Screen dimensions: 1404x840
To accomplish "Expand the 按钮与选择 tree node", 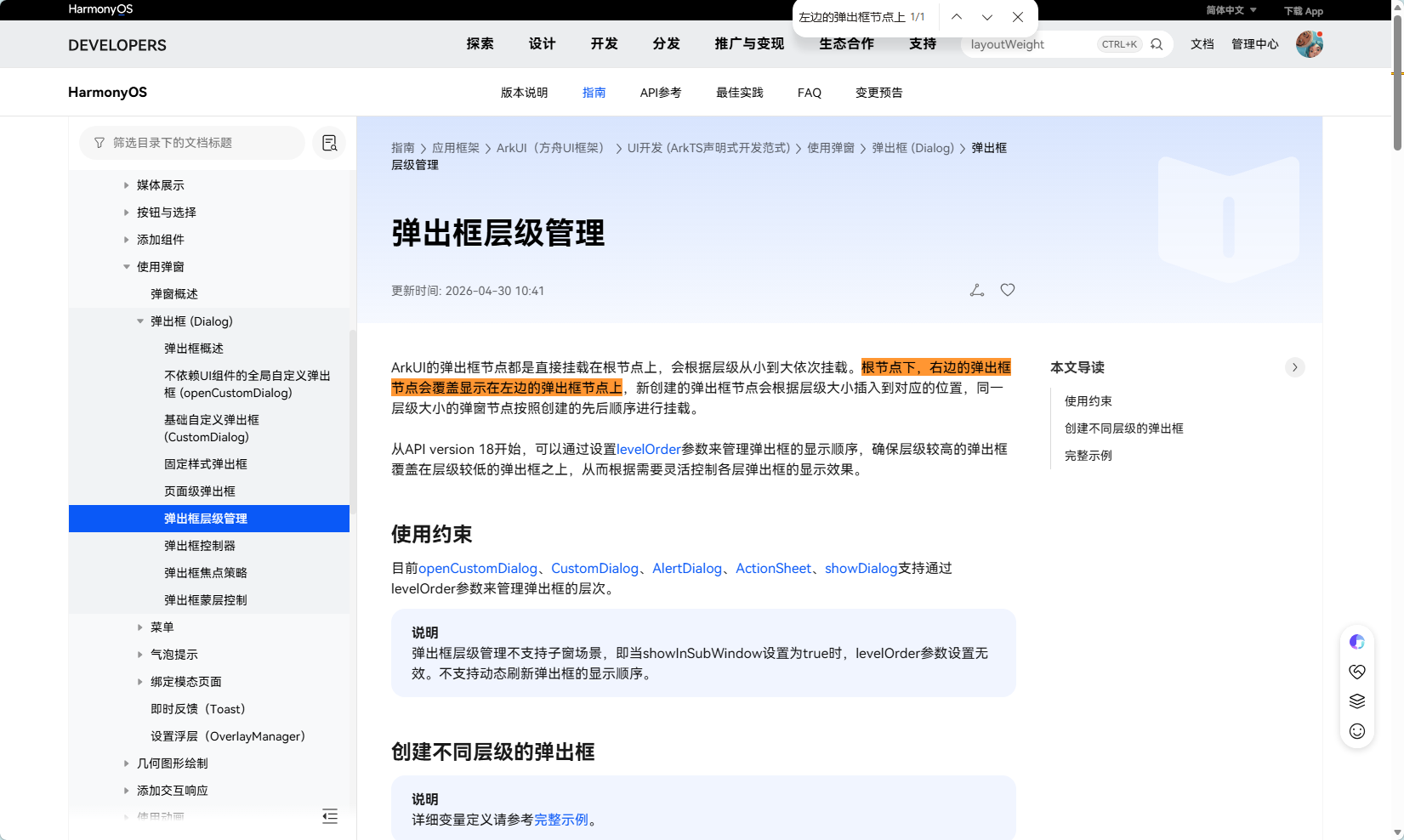I will click(127, 213).
